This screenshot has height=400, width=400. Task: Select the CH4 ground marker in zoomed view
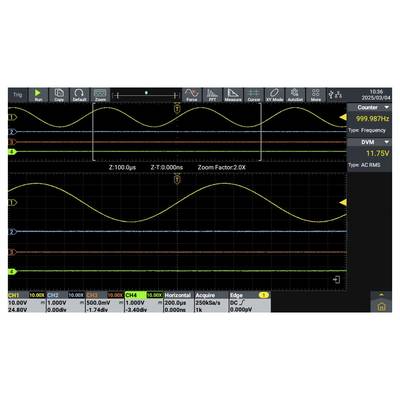pos(13,272)
